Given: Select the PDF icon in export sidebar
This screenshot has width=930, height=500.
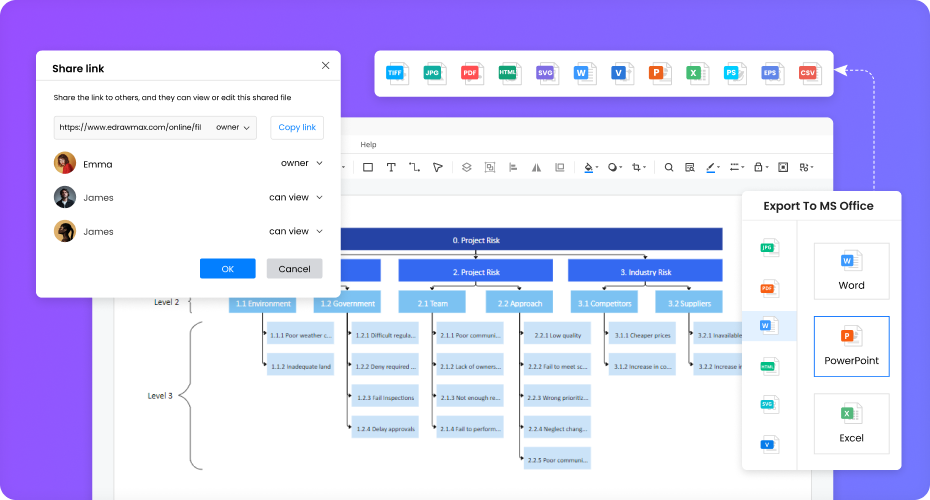Looking at the screenshot, I should (768, 288).
